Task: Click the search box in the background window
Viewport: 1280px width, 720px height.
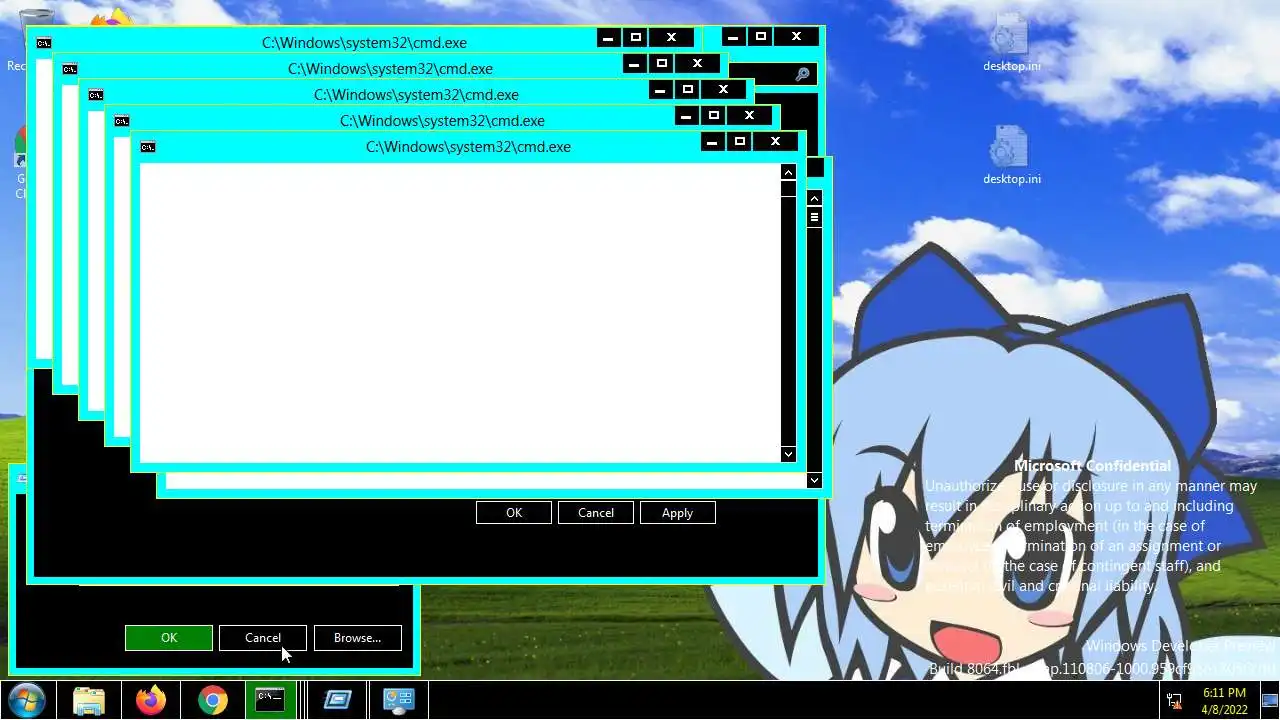Action: 772,74
